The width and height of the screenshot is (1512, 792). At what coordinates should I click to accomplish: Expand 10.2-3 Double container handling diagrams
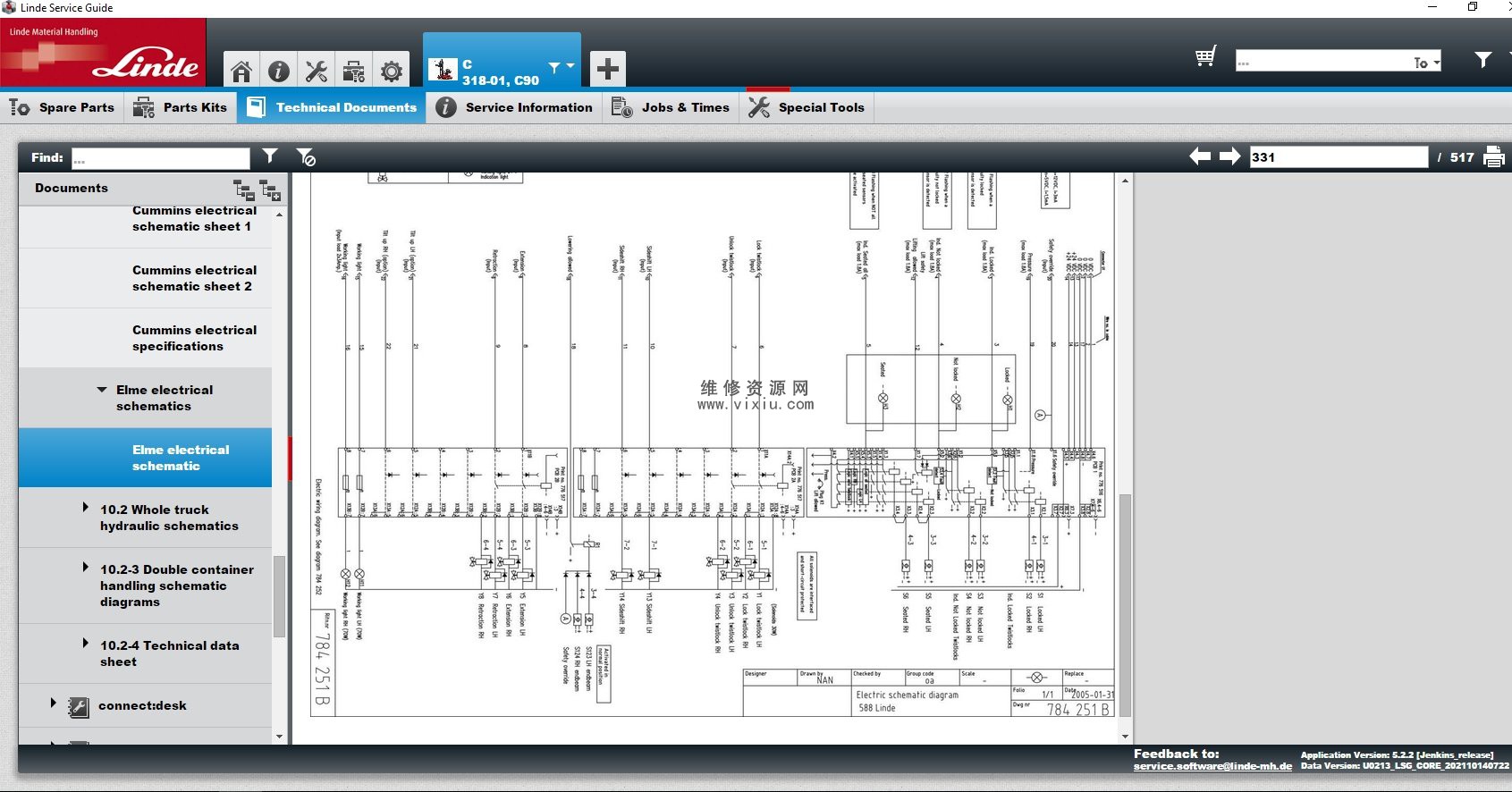tap(86, 567)
